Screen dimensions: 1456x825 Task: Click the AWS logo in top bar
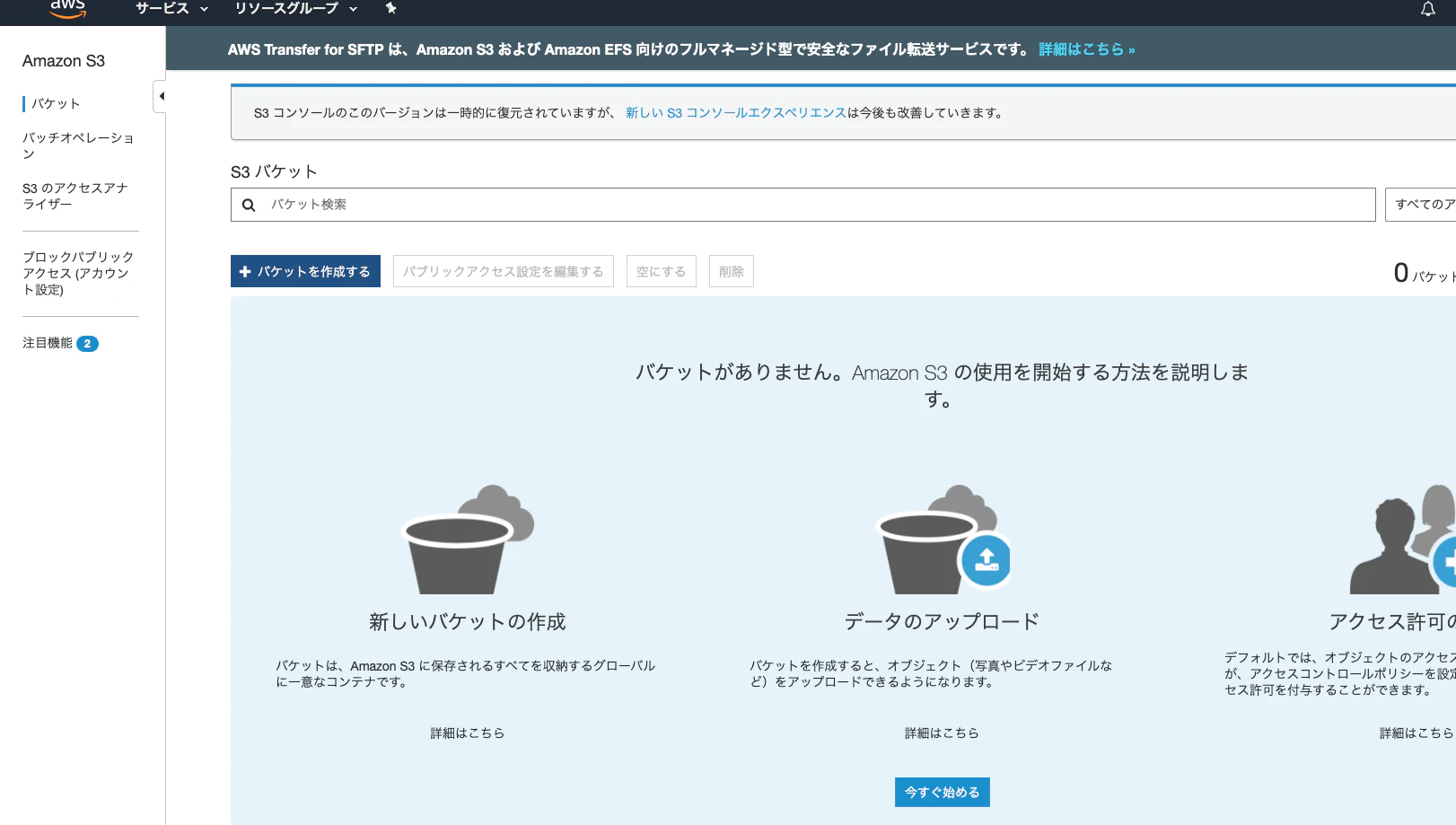pos(67,9)
